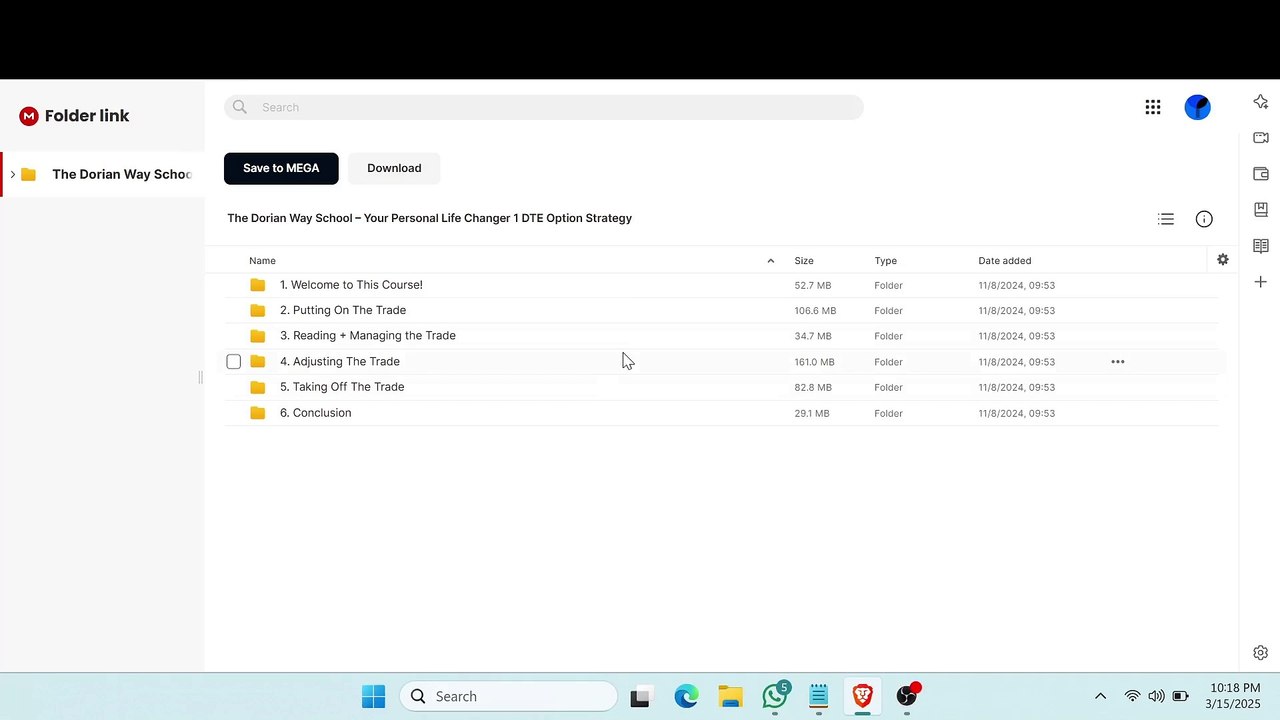This screenshot has width=1280, height=720.
Task: Focus the MEGA search field
Action: 543,107
